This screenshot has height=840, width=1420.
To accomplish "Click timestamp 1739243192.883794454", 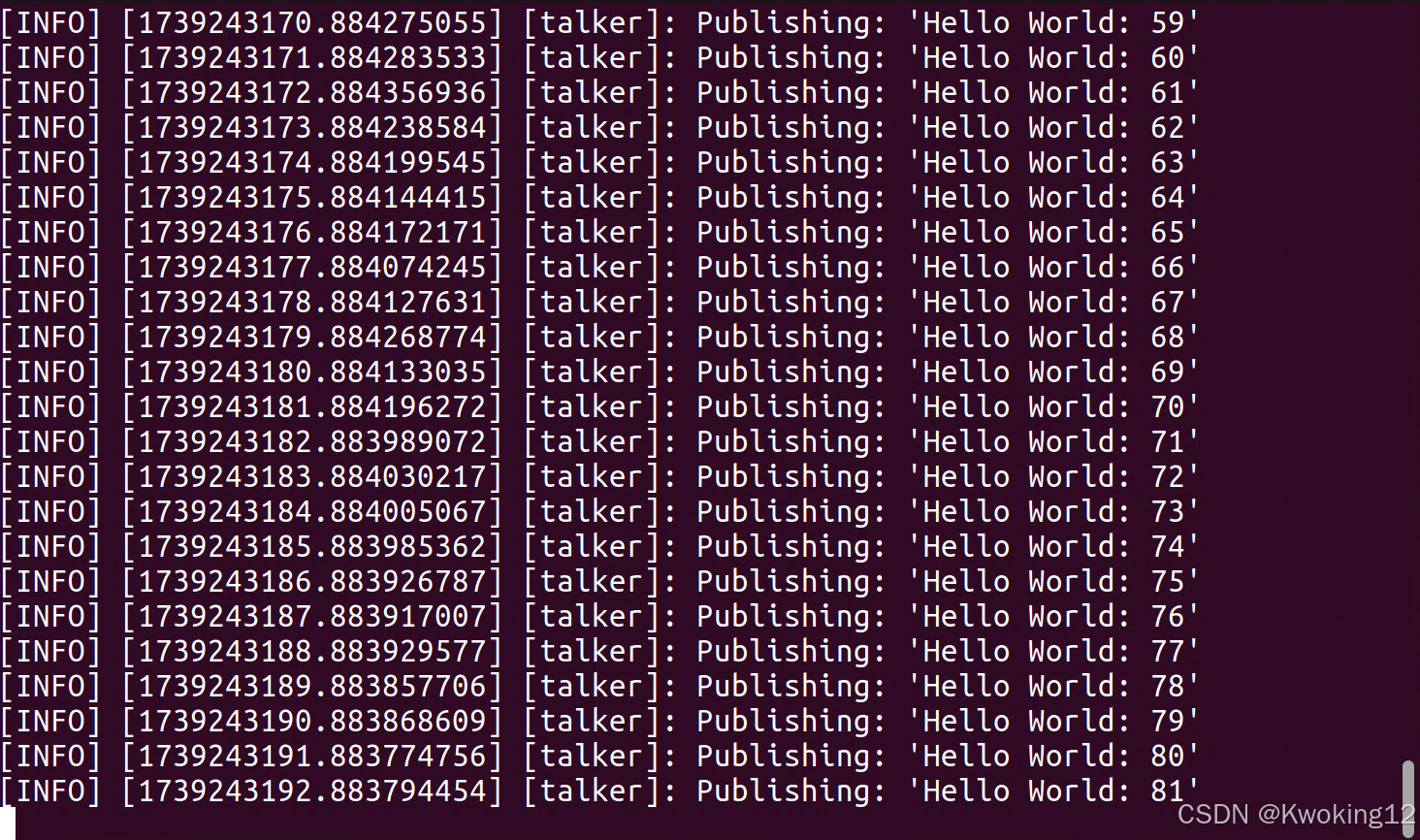I will [312, 791].
